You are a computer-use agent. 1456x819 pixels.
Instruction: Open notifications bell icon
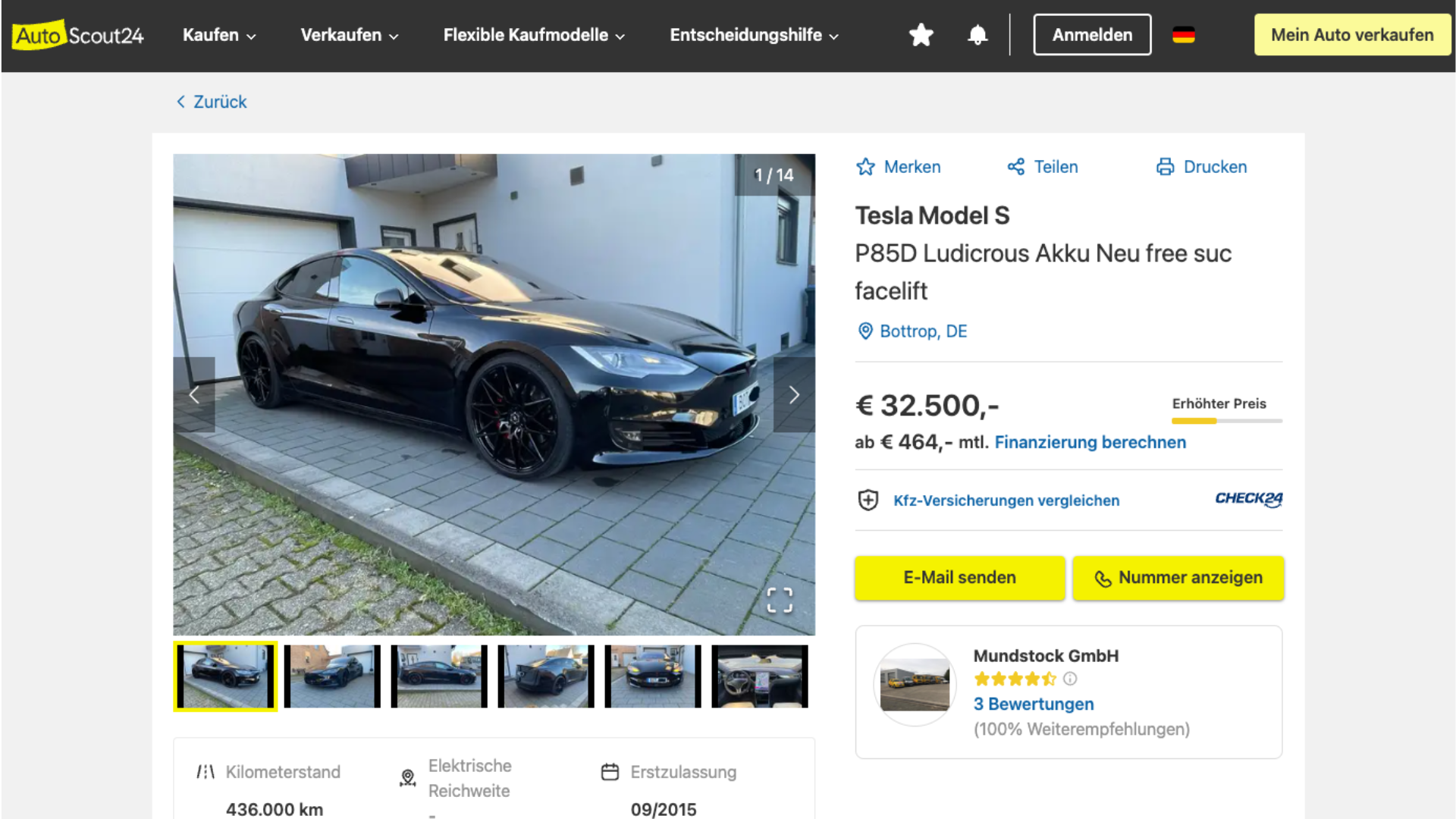coord(977,35)
